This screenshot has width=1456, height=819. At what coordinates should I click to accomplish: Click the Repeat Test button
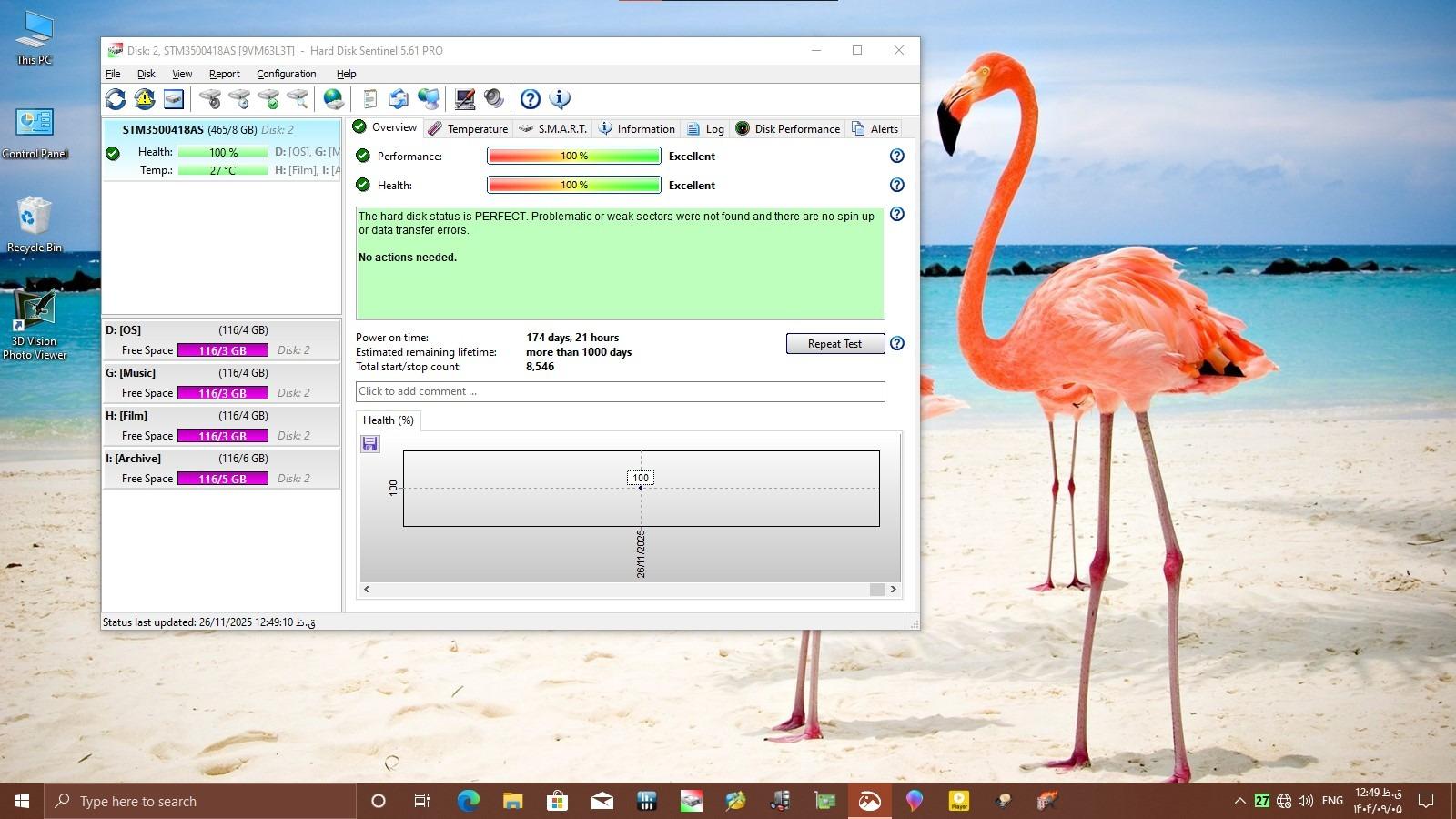point(834,344)
